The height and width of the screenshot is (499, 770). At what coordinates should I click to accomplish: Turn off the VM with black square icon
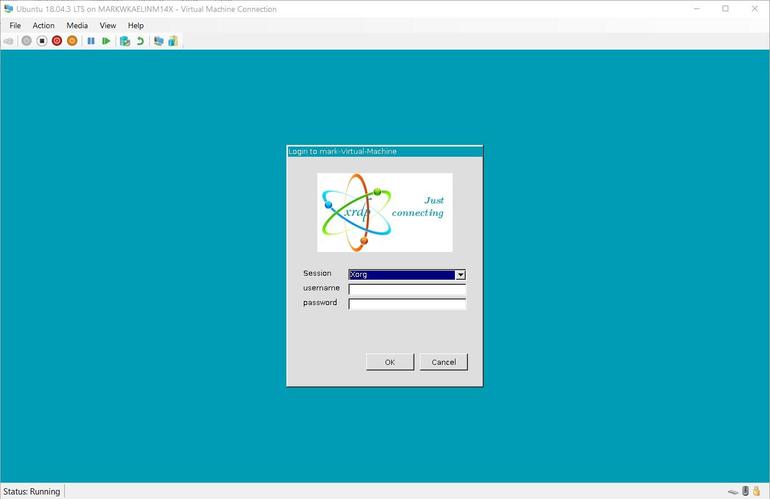42,41
